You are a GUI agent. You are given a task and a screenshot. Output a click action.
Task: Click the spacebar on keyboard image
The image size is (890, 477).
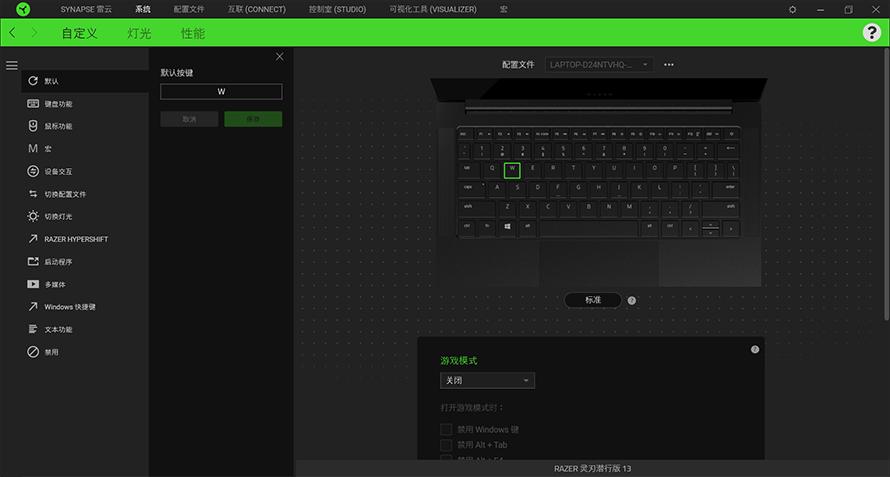pyautogui.click(x=588, y=228)
